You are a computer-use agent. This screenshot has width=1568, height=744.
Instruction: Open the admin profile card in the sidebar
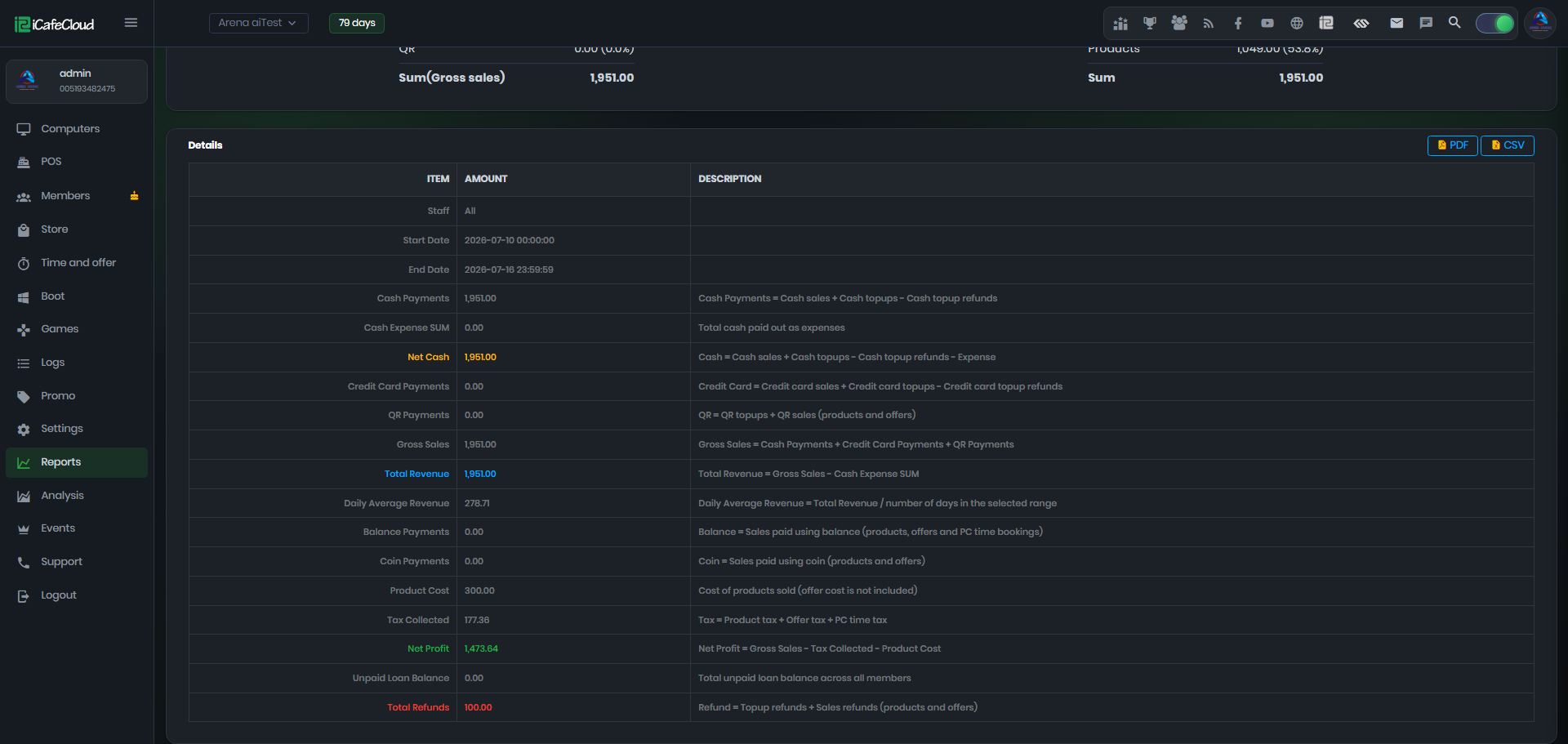click(77, 82)
